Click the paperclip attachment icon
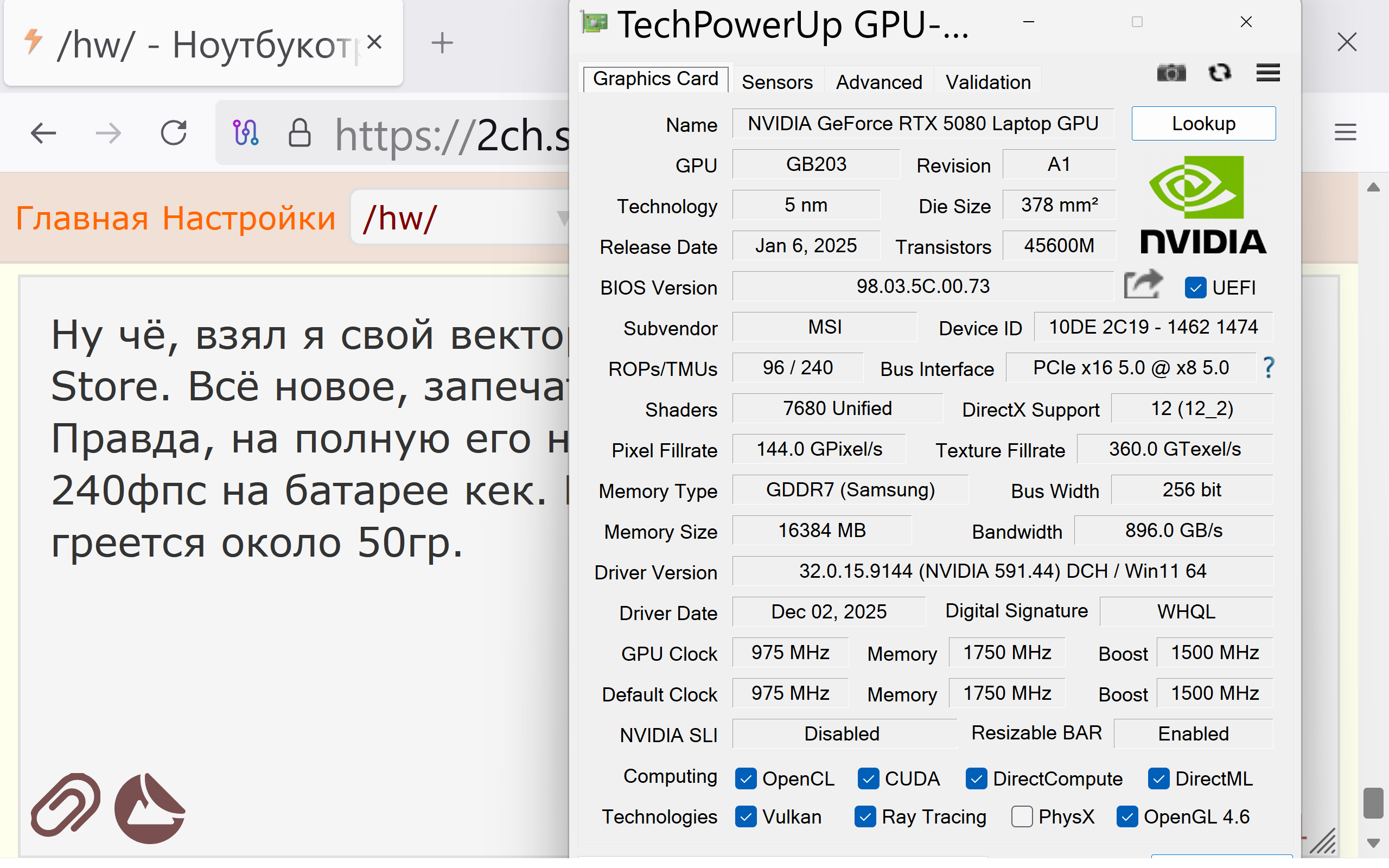 tap(66, 806)
